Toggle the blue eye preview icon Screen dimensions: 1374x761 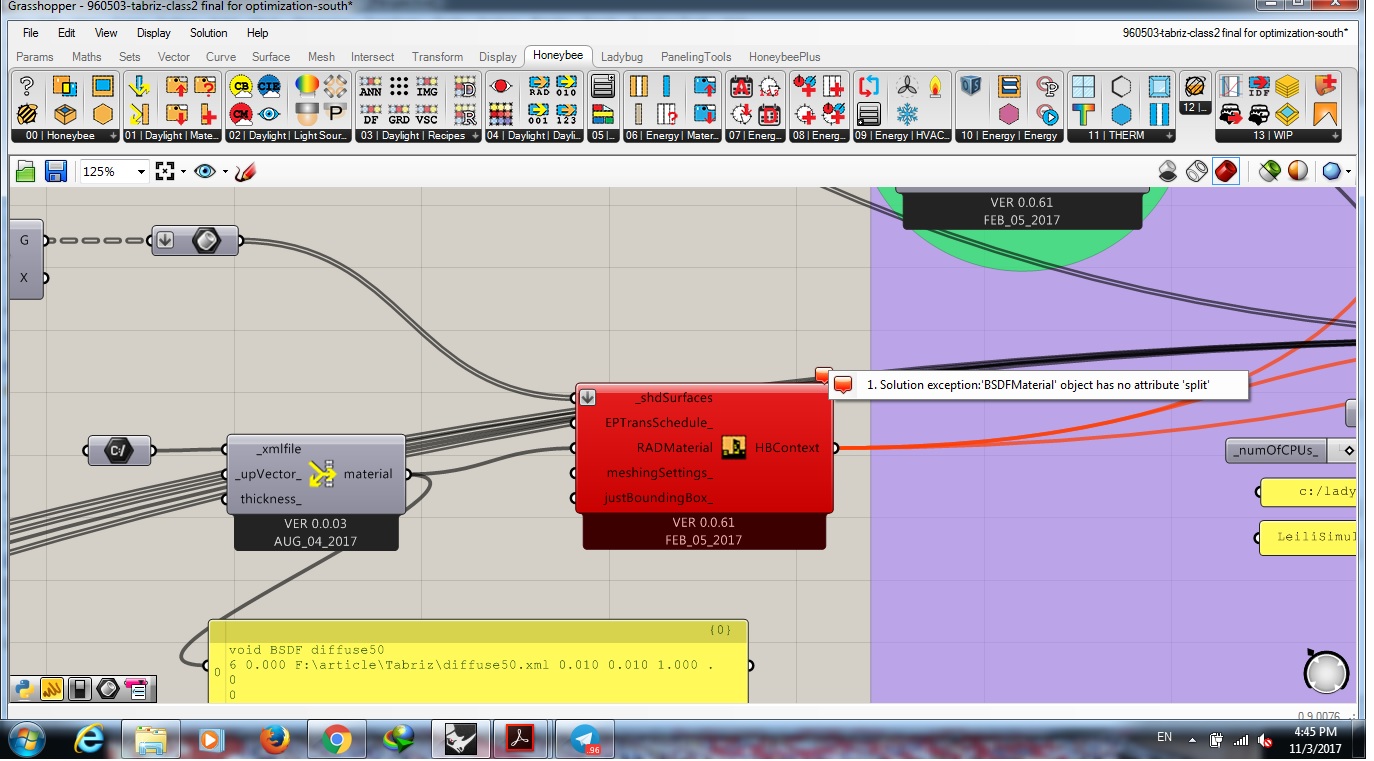[205, 171]
